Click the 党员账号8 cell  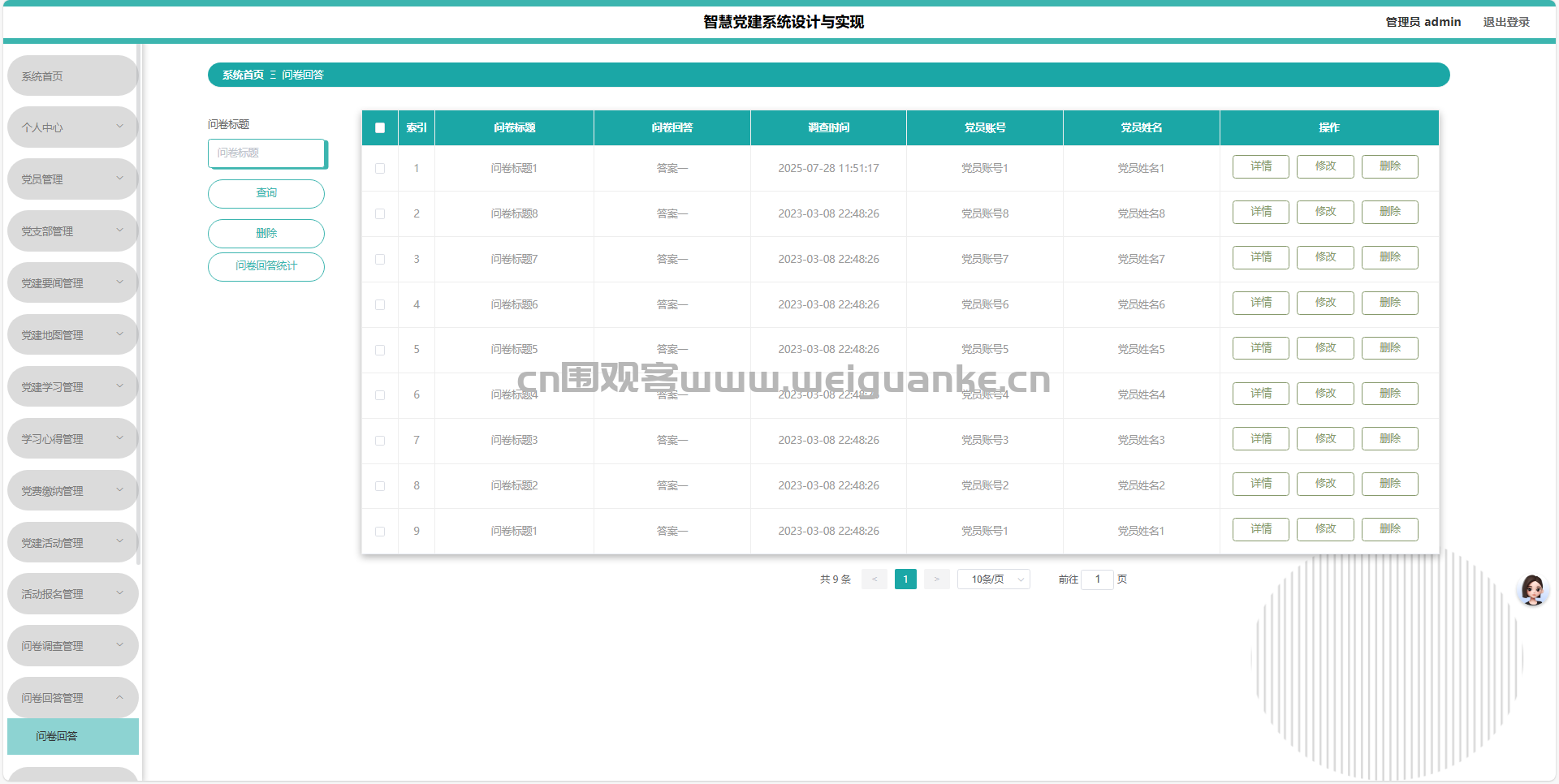(x=985, y=213)
